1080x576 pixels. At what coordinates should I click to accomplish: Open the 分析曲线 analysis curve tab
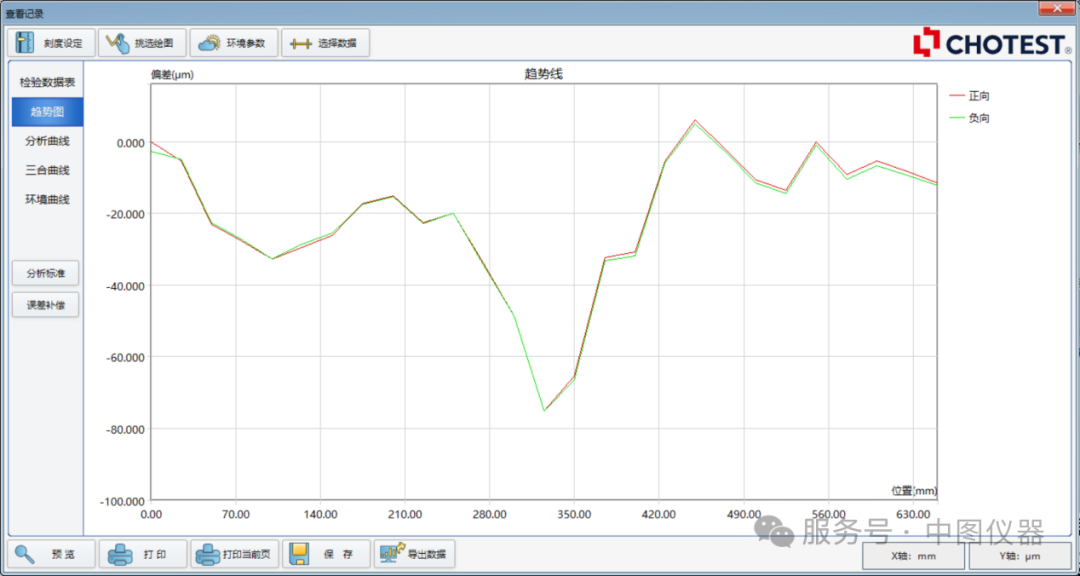click(x=47, y=141)
